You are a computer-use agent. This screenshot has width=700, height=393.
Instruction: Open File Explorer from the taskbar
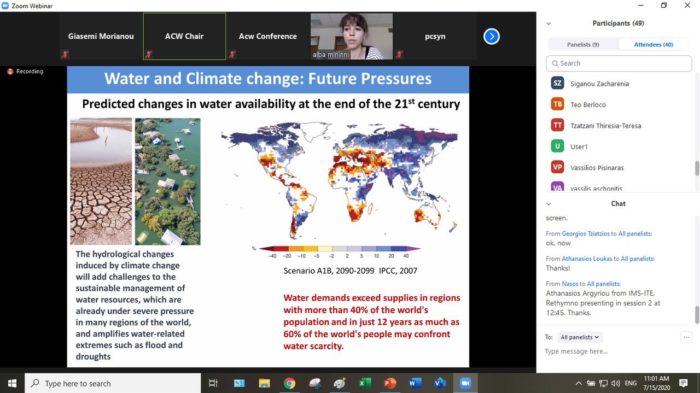(264, 383)
